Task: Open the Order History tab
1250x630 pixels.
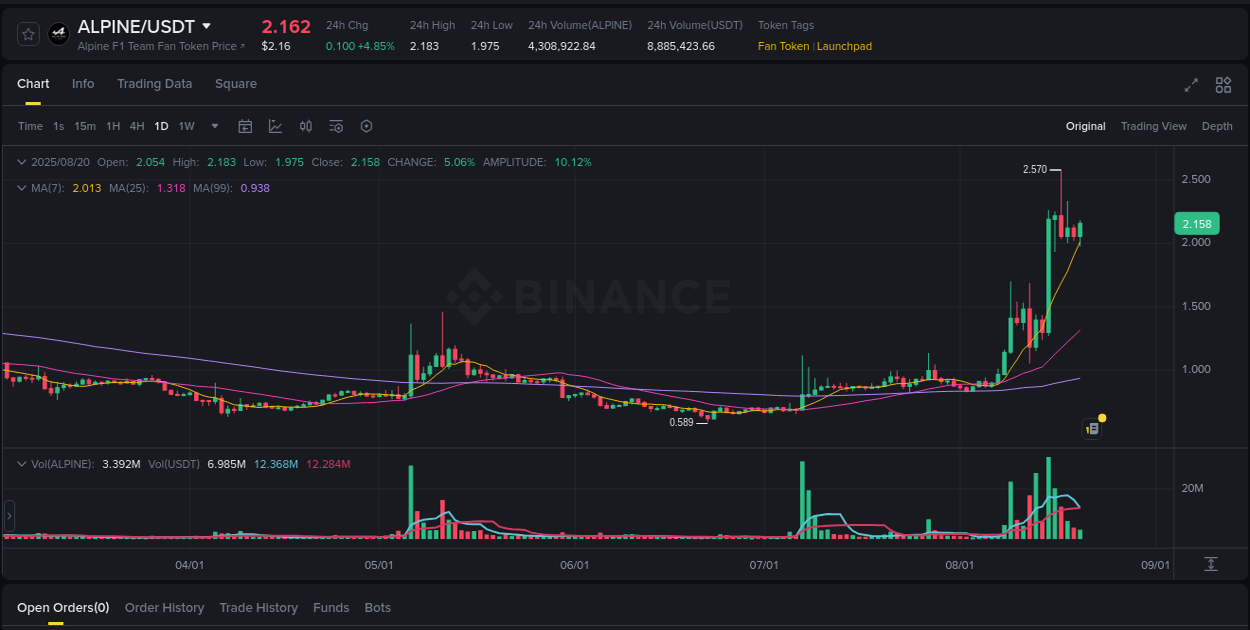Action: pos(164,607)
